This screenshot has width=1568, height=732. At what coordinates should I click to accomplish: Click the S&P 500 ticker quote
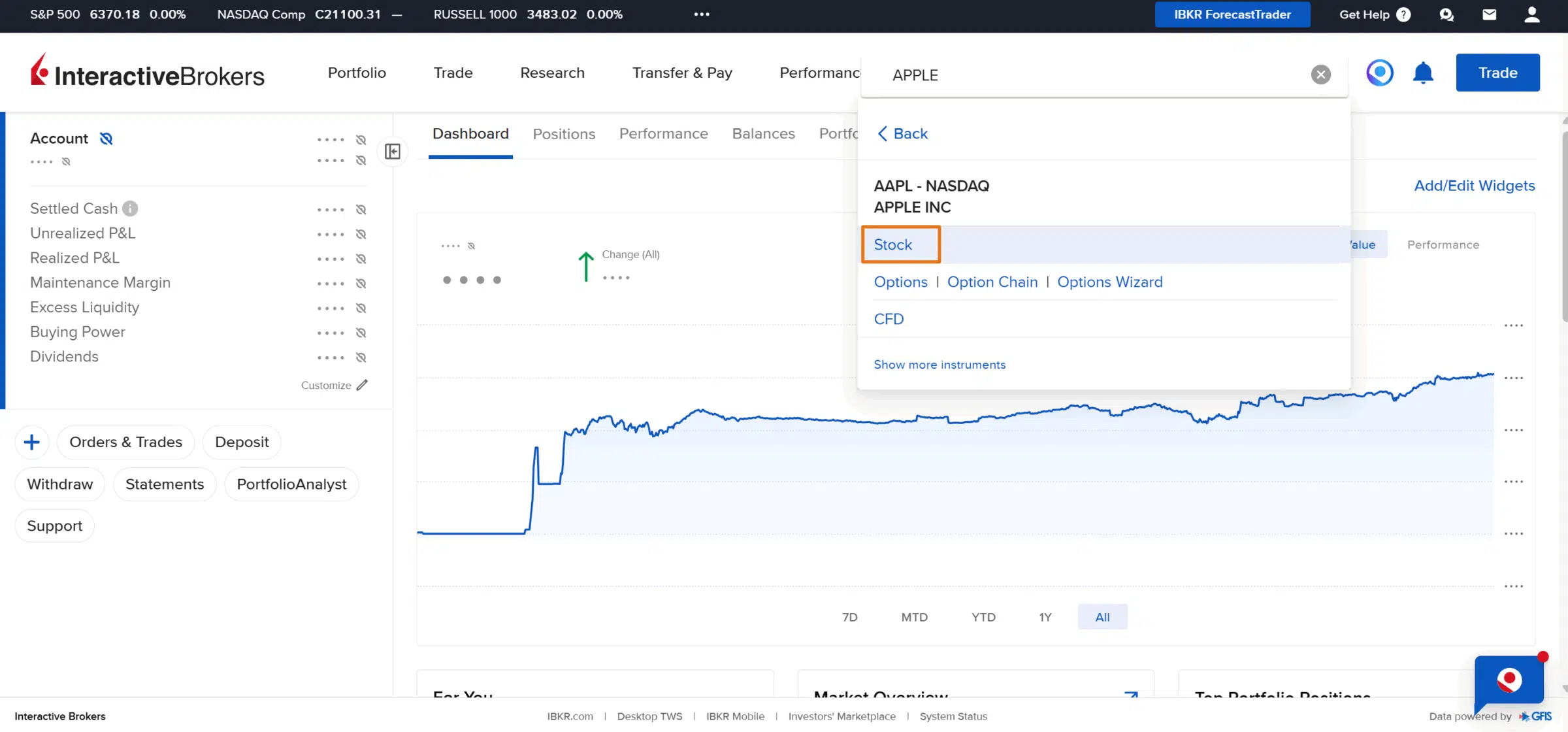[x=108, y=14]
